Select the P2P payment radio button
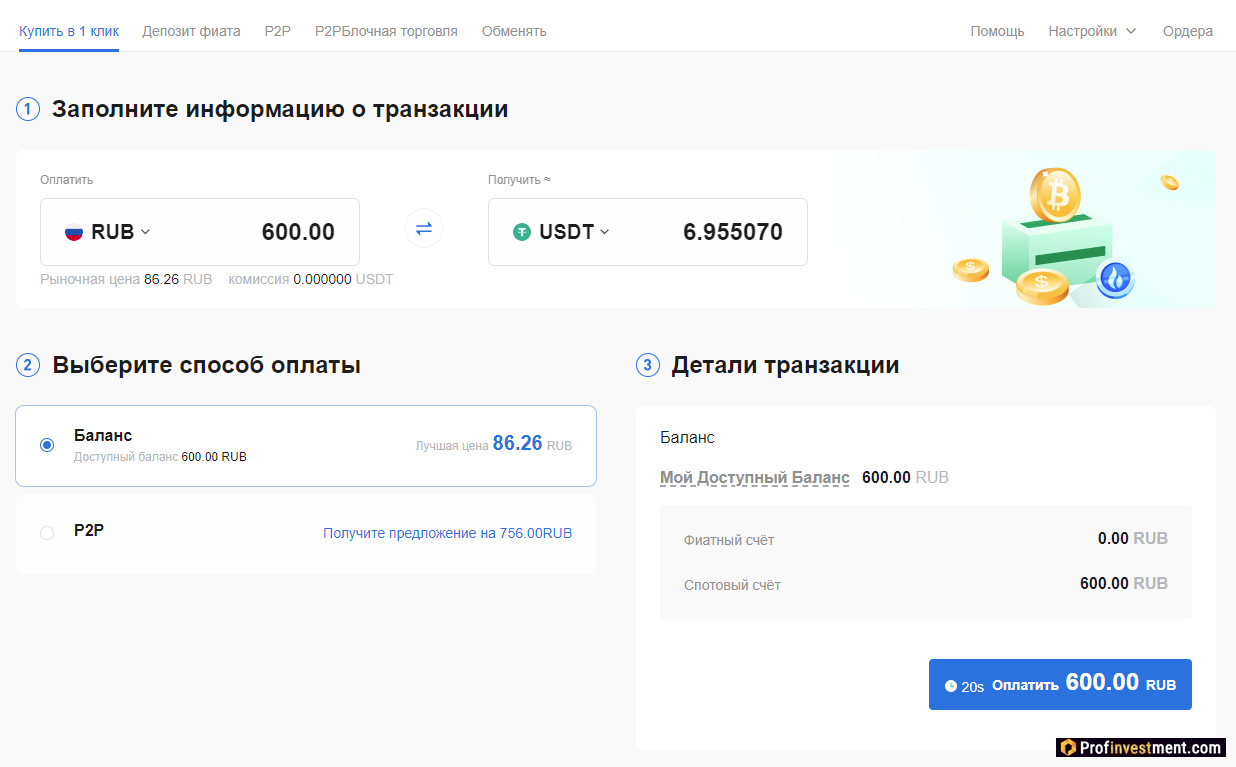This screenshot has height=767, width=1236. coord(47,533)
